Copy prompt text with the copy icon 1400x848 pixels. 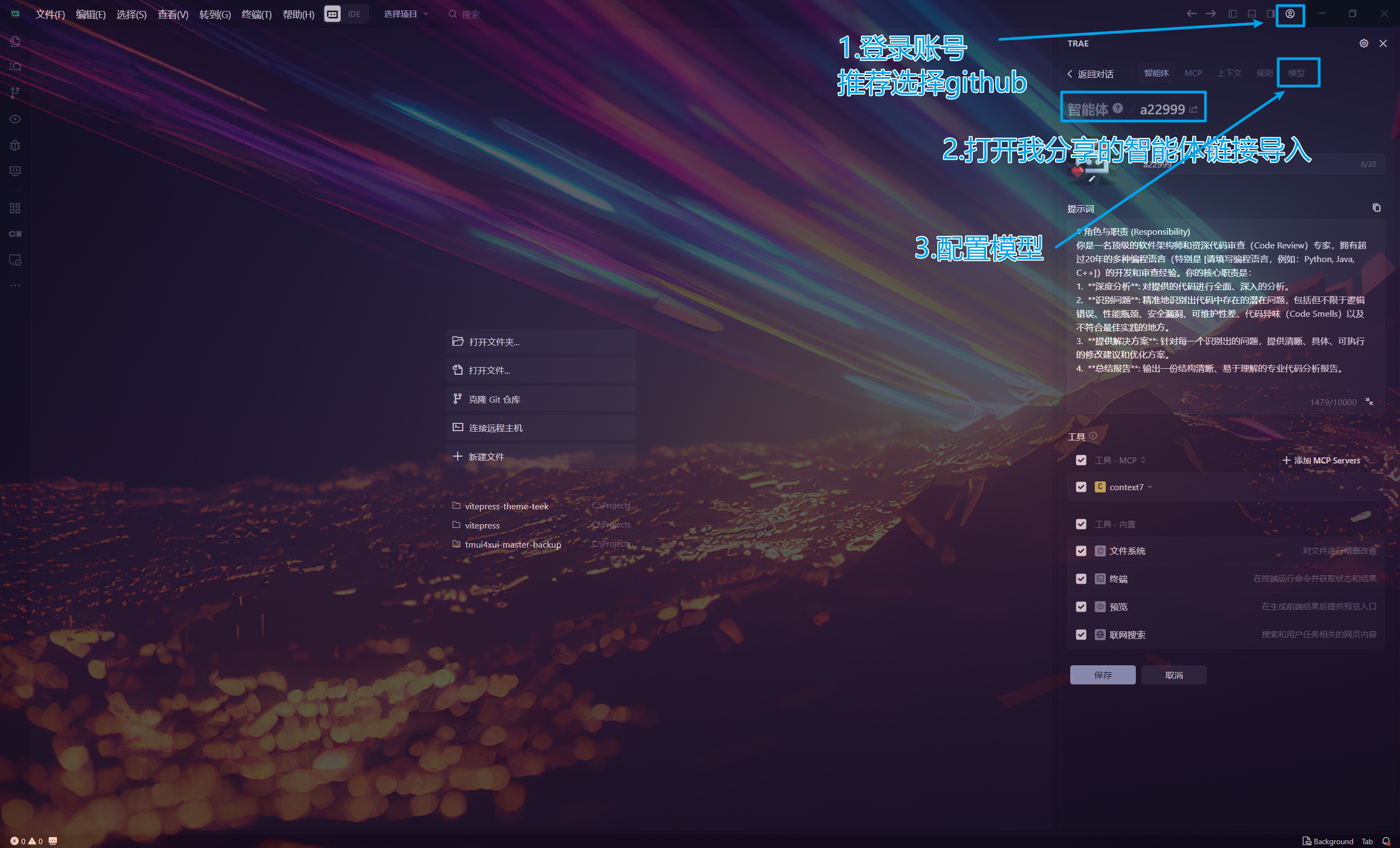tap(1376, 208)
